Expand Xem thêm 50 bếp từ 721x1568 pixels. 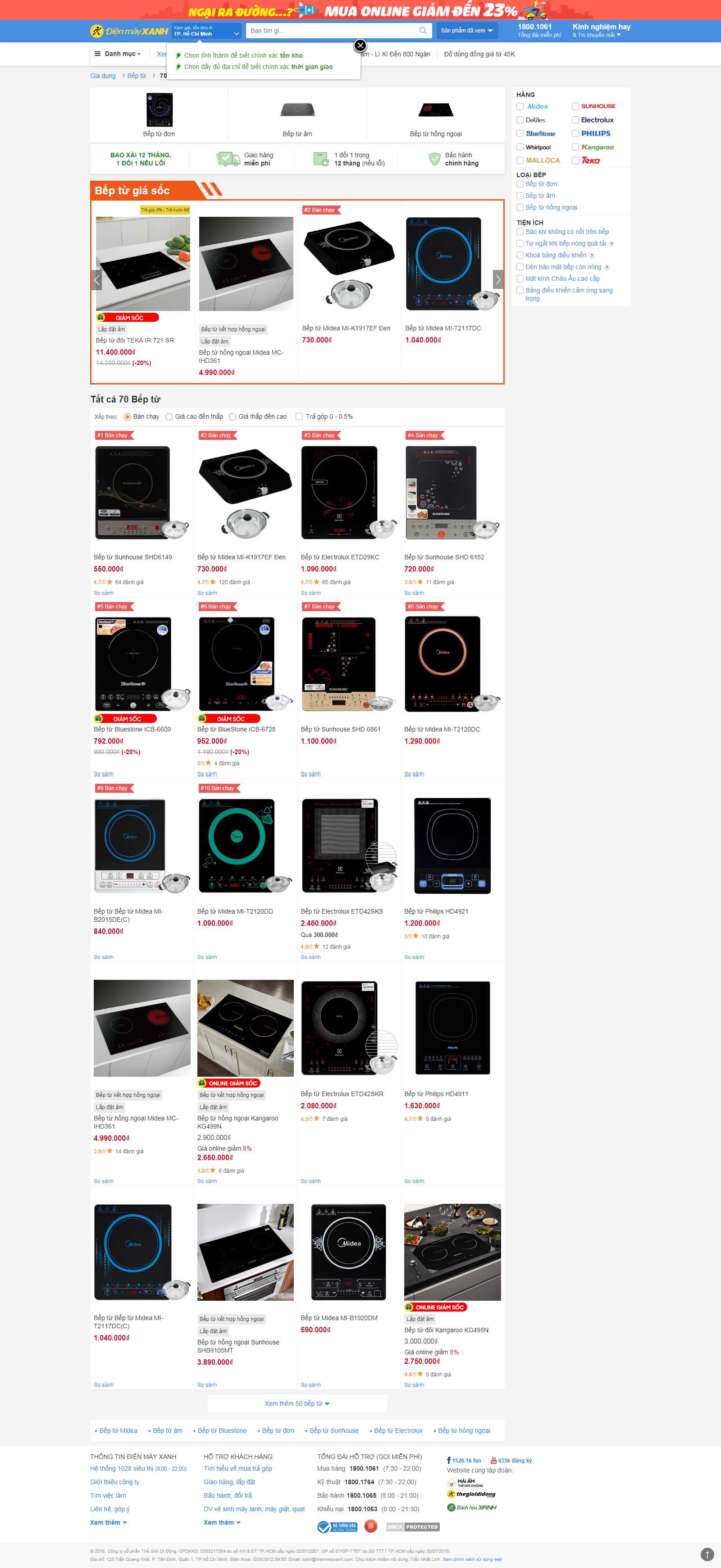[297, 1403]
